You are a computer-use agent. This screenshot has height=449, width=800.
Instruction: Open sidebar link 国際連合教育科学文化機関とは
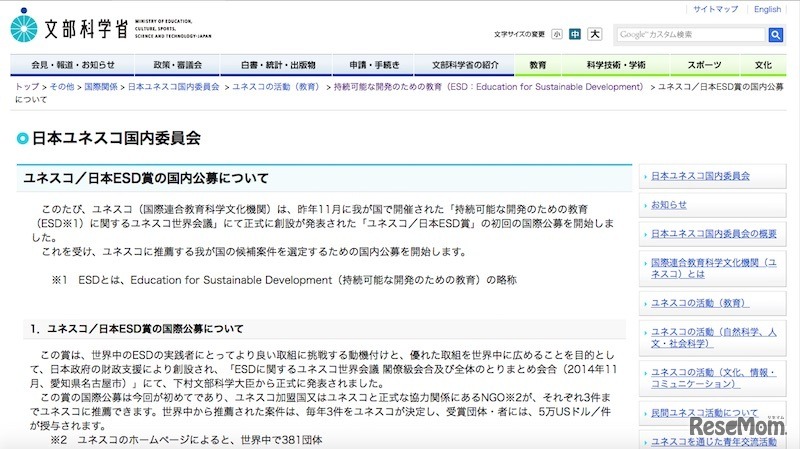(713, 268)
